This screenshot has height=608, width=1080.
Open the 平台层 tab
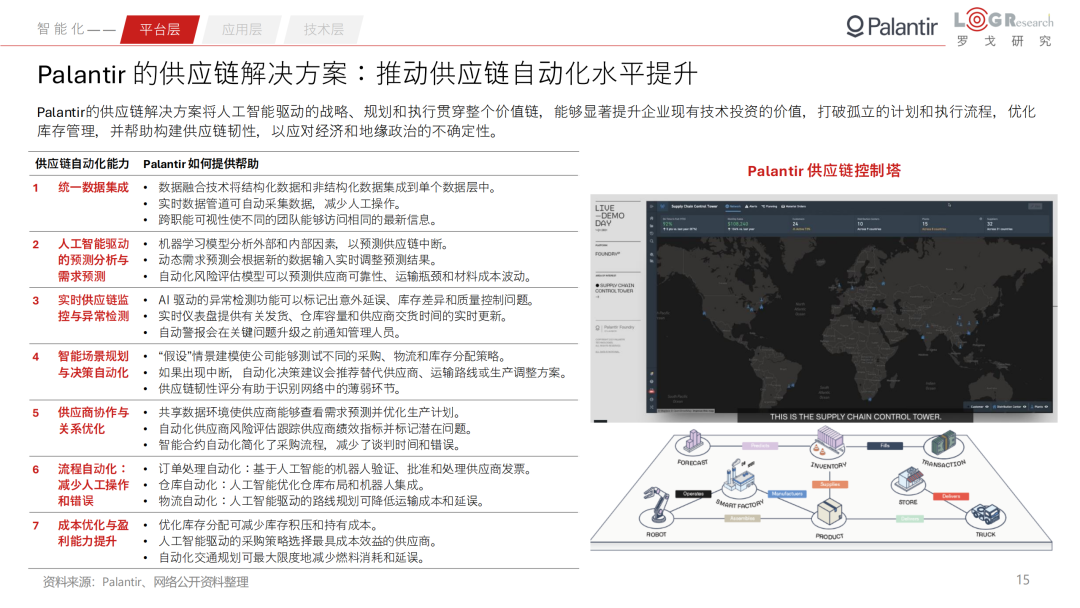pyautogui.click(x=160, y=30)
